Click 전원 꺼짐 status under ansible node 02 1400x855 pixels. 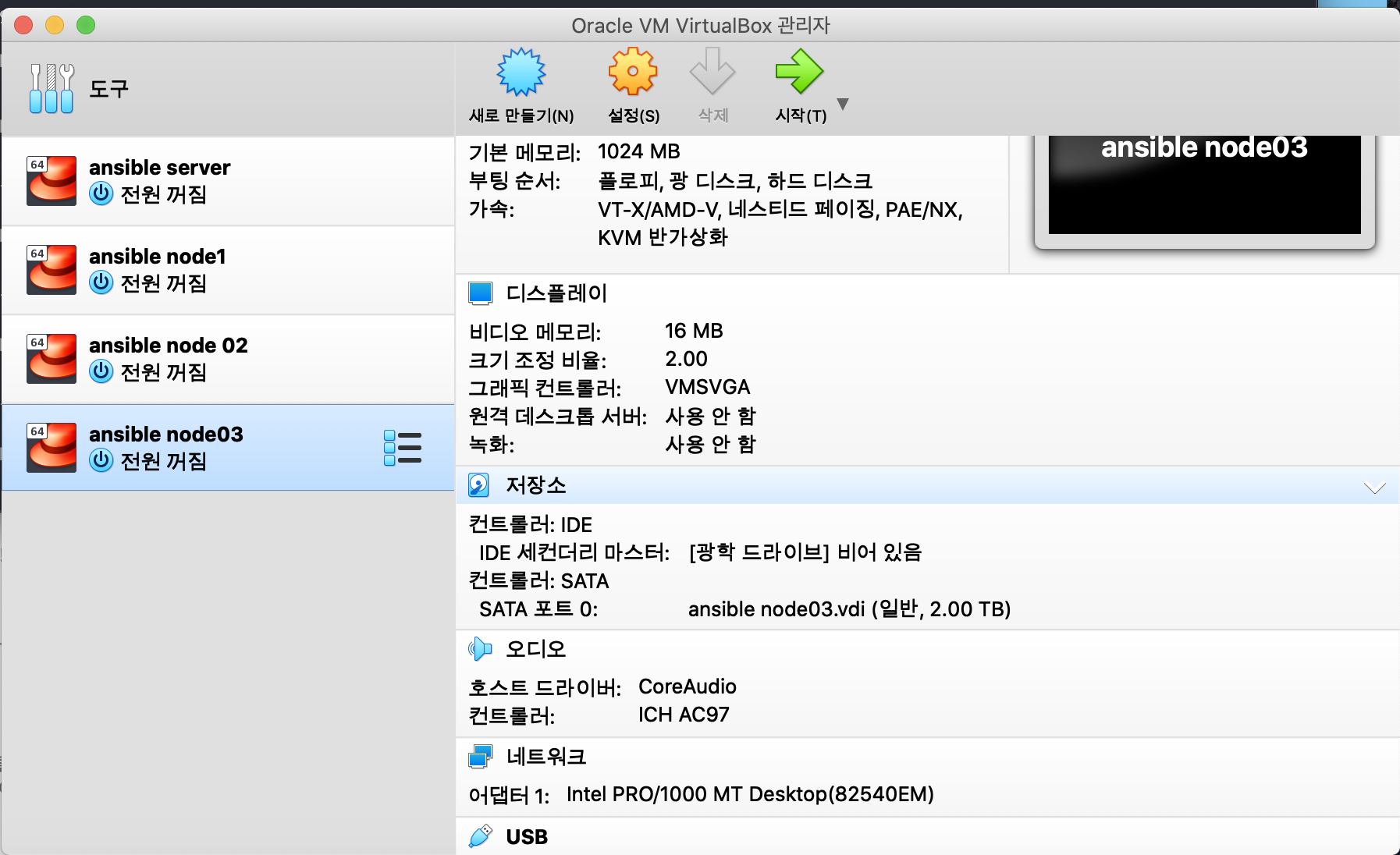(x=163, y=372)
